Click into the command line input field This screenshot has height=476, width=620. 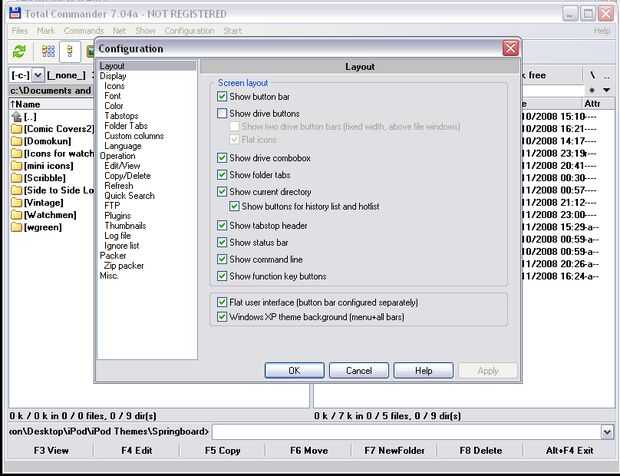406,432
